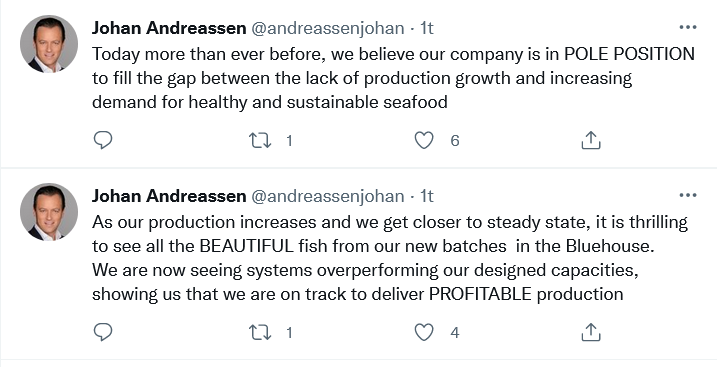
Task: Share the second tweet via upload icon
Action: click(590, 332)
